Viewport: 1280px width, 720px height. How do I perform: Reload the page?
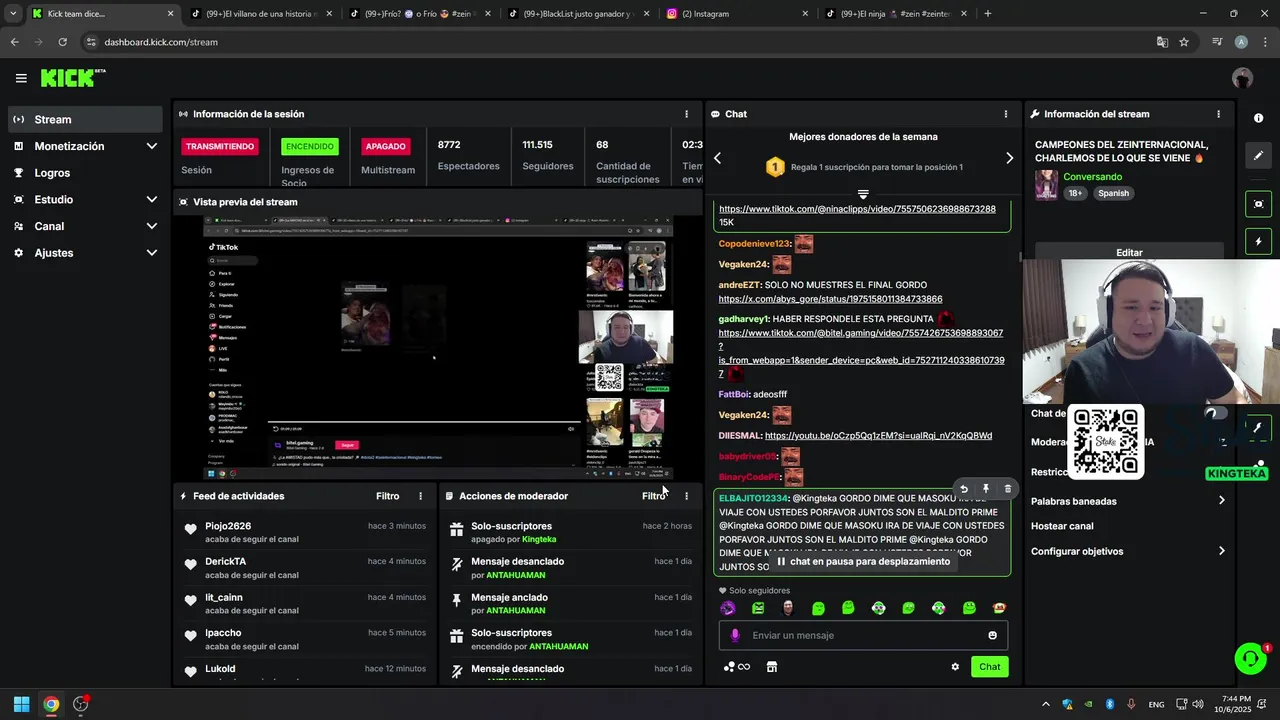coord(62,42)
